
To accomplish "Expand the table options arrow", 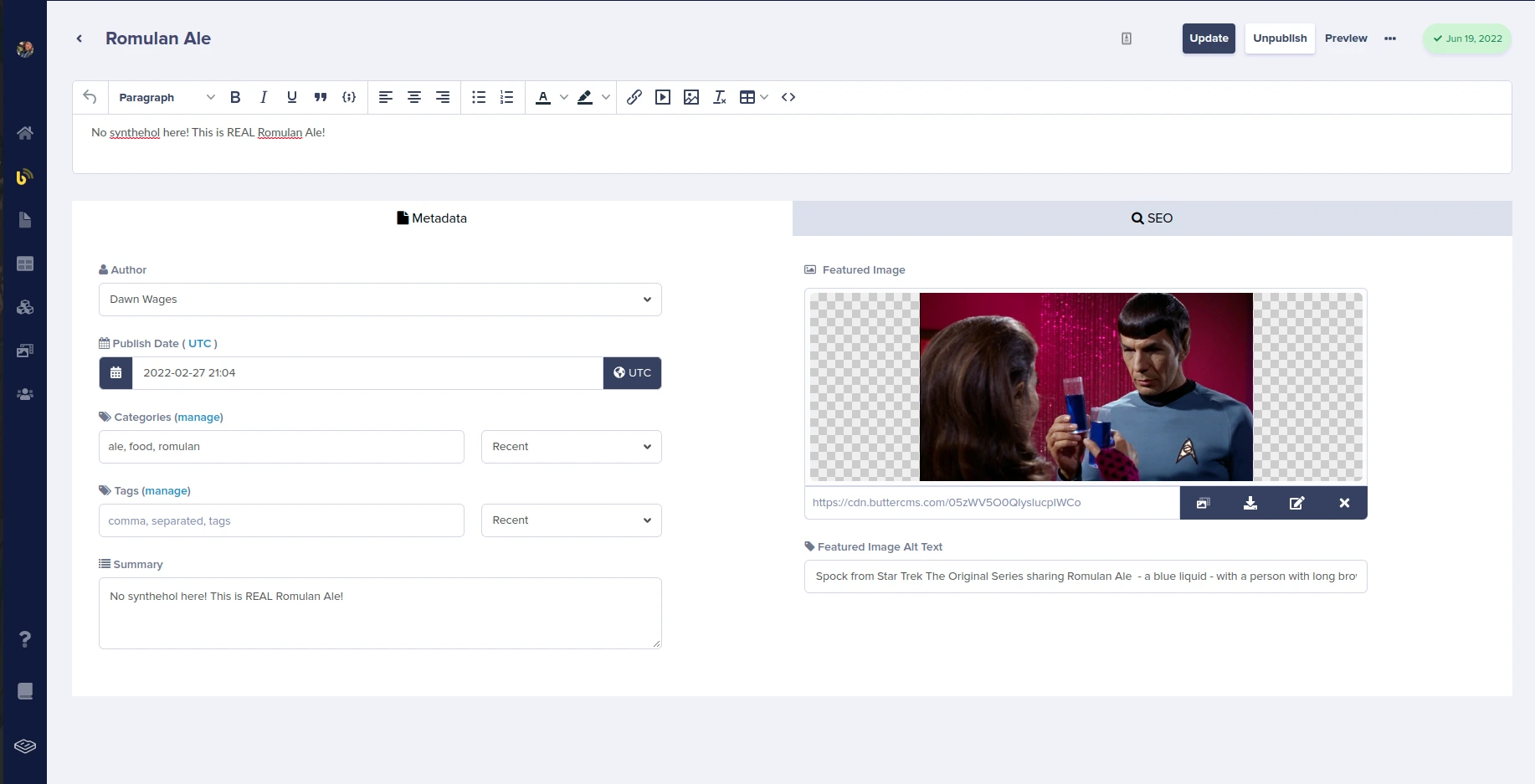I will 764,97.
